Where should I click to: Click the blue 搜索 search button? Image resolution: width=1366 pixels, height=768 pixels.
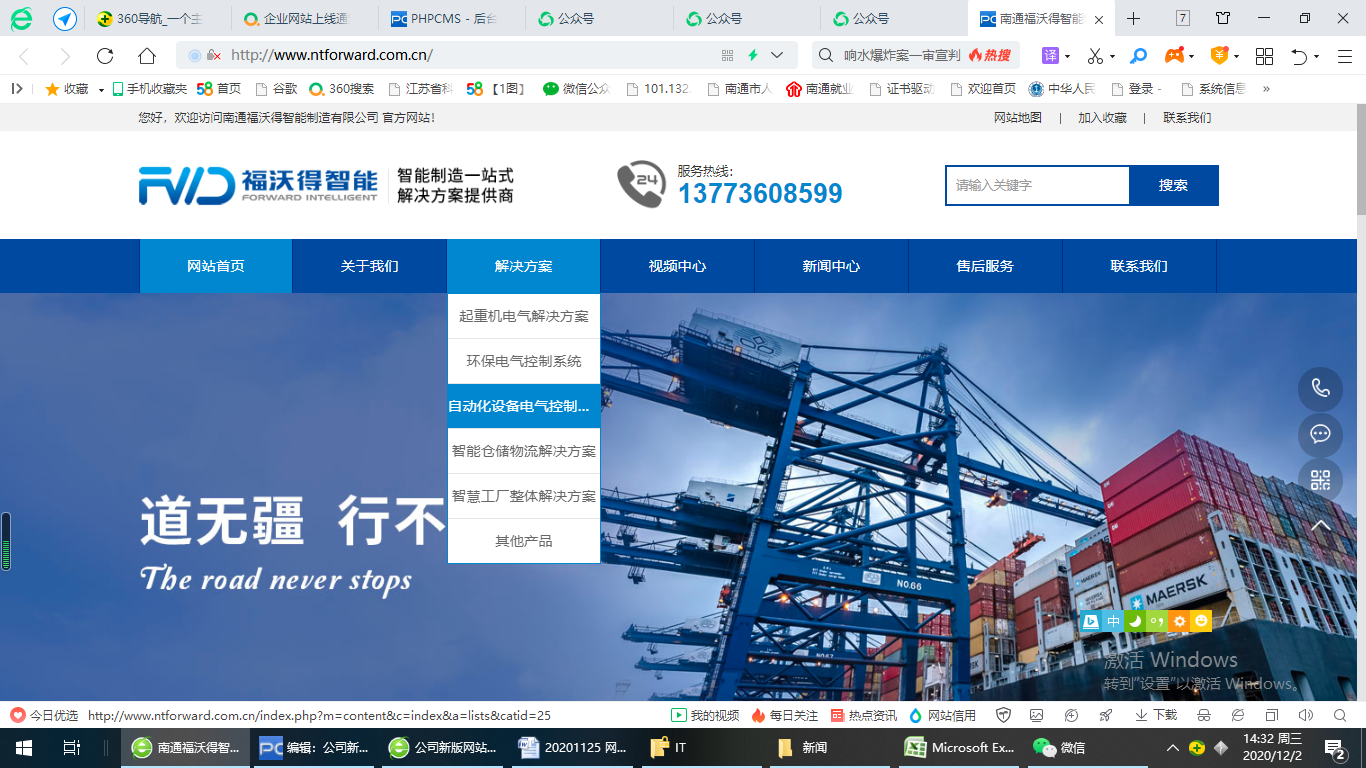(x=1173, y=185)
